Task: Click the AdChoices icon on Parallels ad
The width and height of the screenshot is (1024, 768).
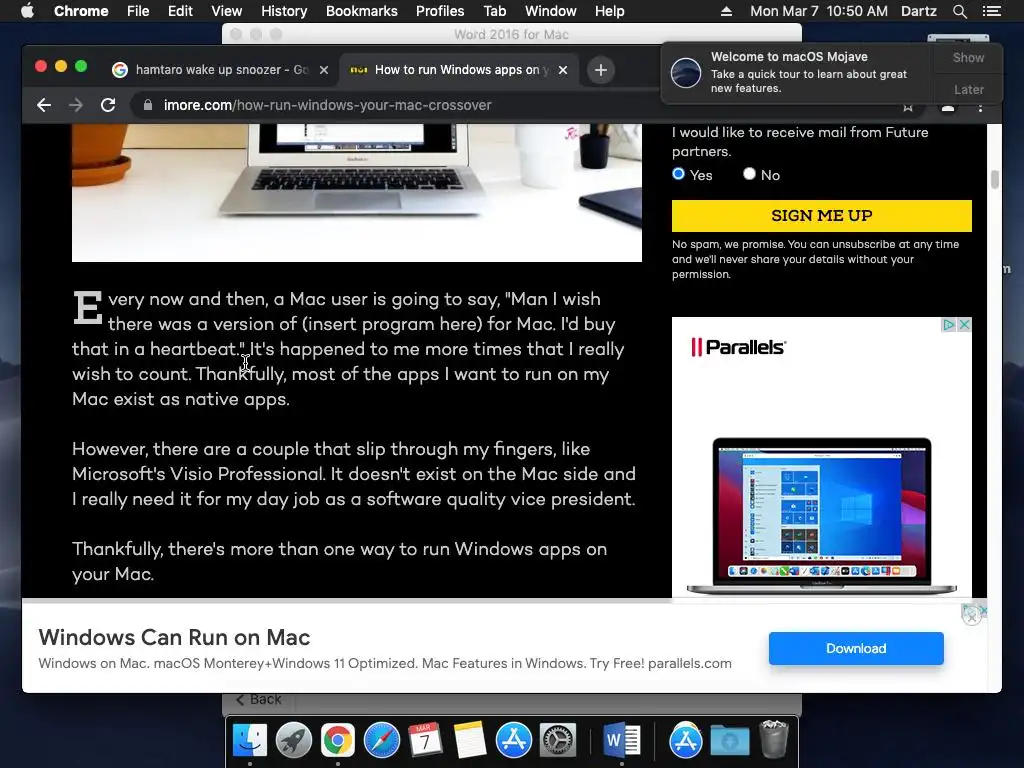Action: point(949,325)
